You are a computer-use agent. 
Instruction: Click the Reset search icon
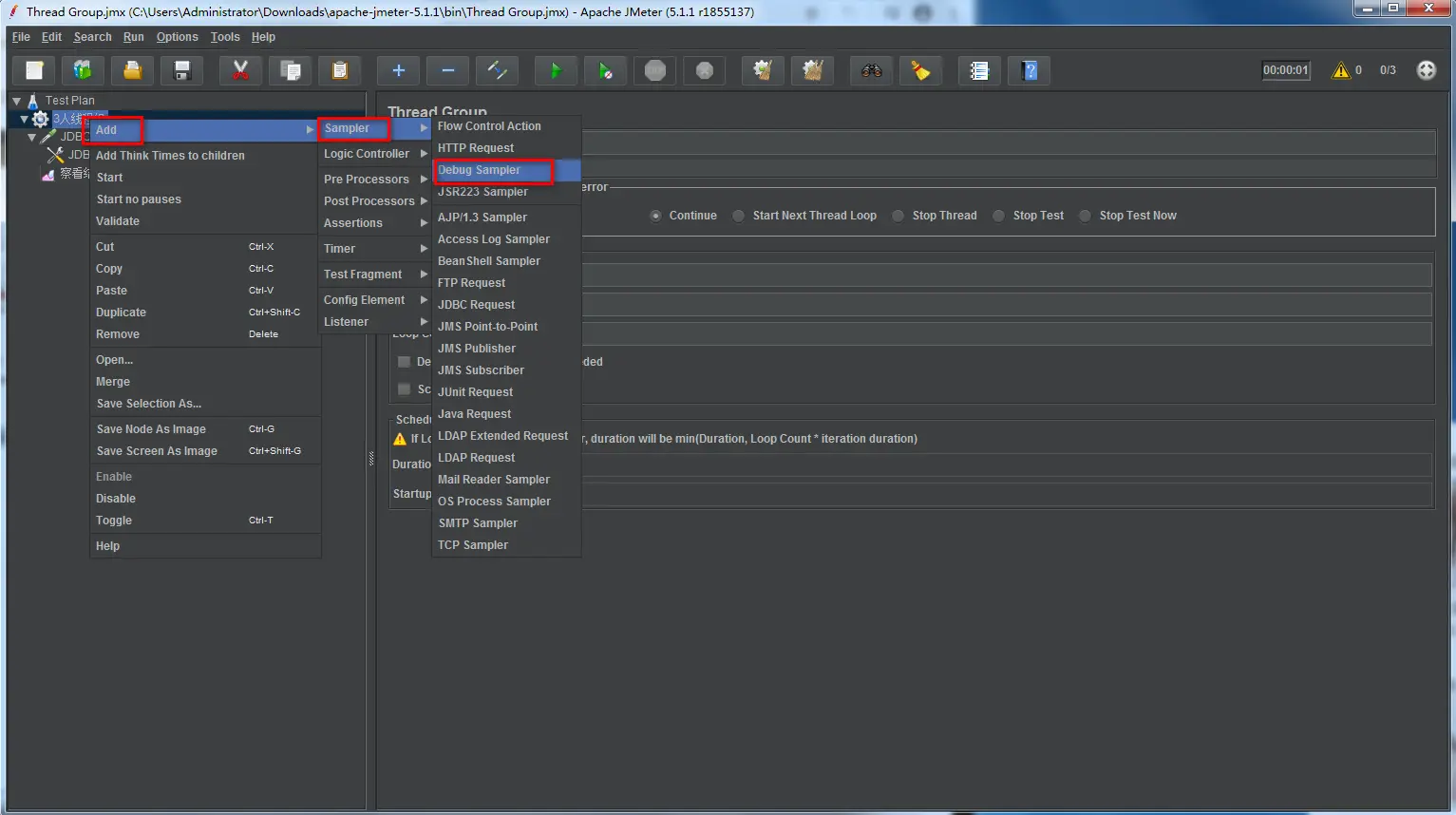(x=920, y=70)
